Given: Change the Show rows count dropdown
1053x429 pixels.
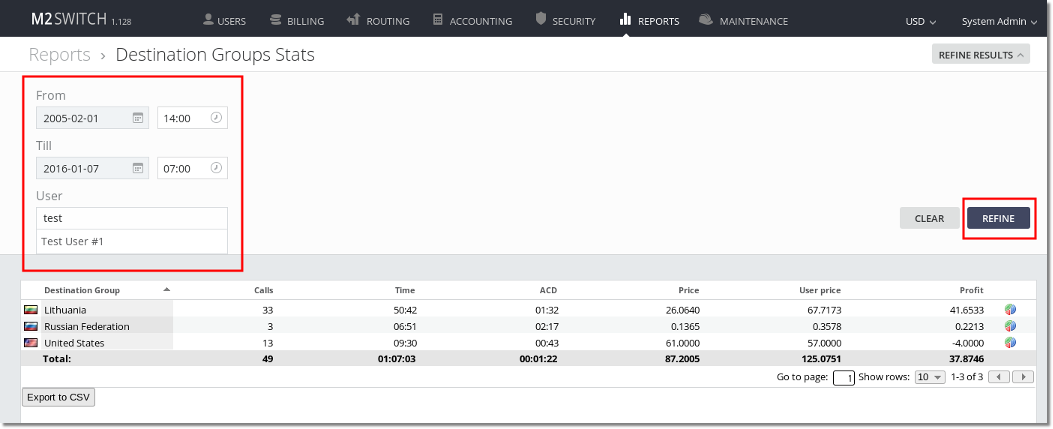Looking at the screenshot, I should 929,377.
